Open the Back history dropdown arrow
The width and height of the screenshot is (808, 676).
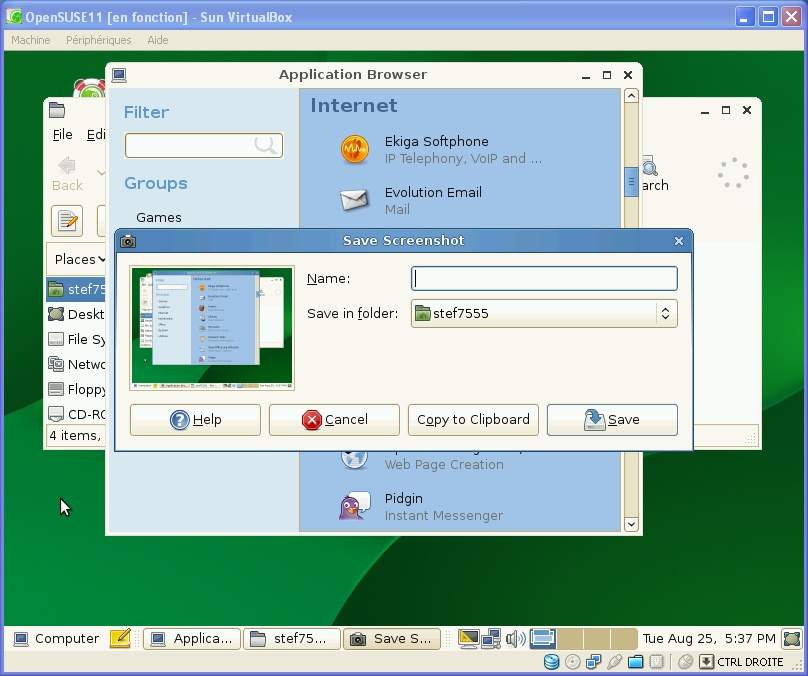[x=100, y=173]
